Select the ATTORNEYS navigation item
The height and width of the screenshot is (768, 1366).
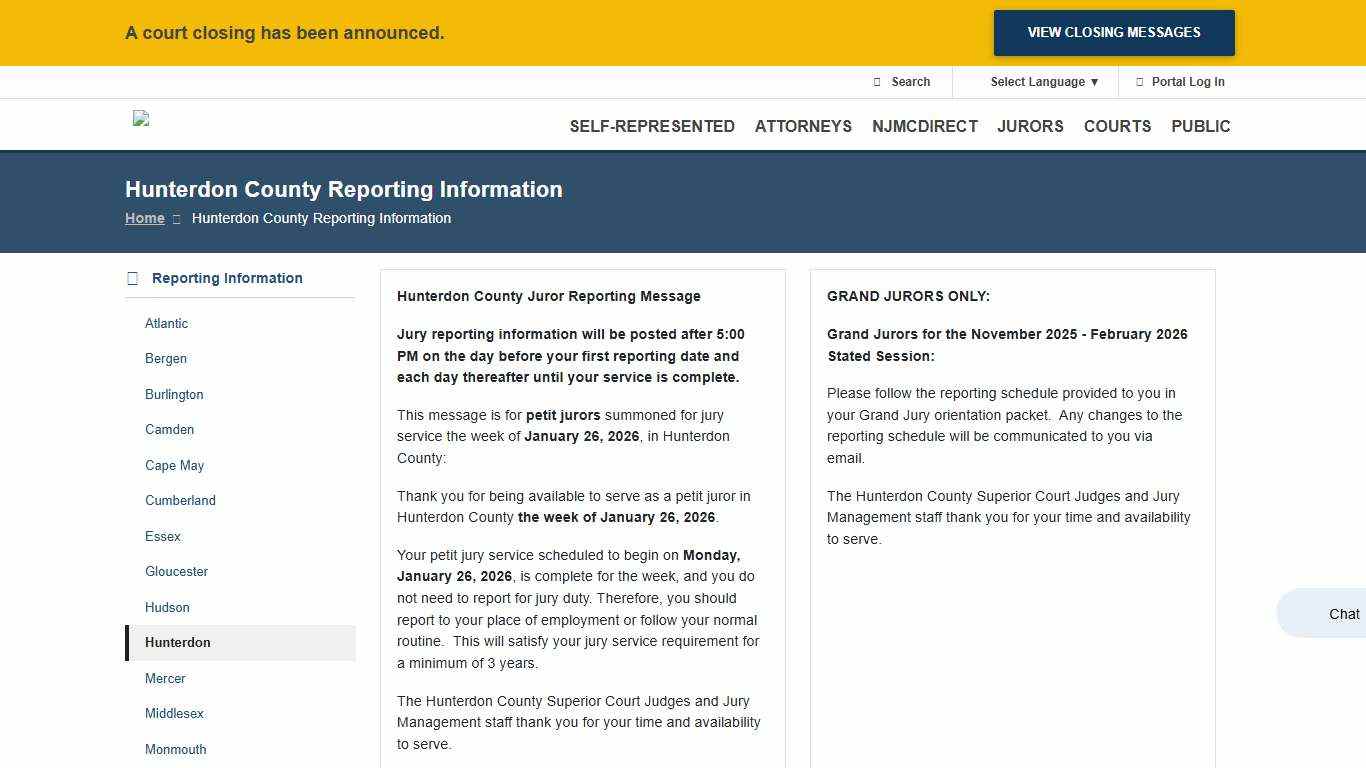tap(803, 126)
